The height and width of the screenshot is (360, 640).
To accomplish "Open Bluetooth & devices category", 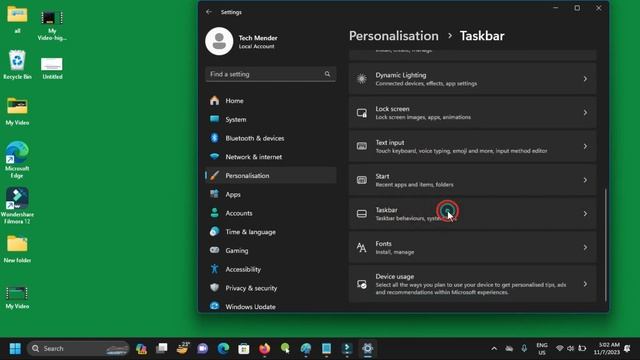I will 271,138.
